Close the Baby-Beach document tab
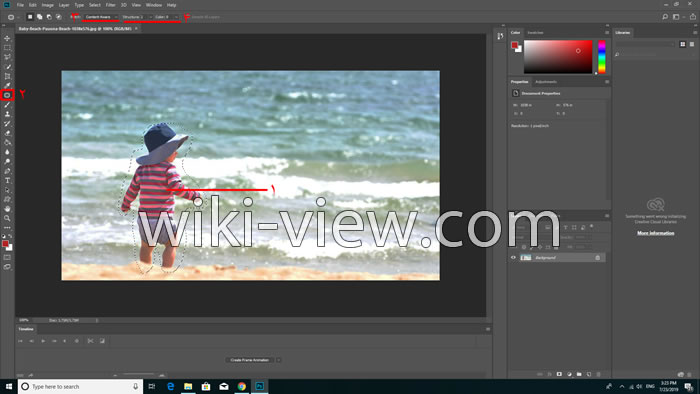The height and width of the screenshot is (394, 700). pyautogui.click(x=136, y=29)
